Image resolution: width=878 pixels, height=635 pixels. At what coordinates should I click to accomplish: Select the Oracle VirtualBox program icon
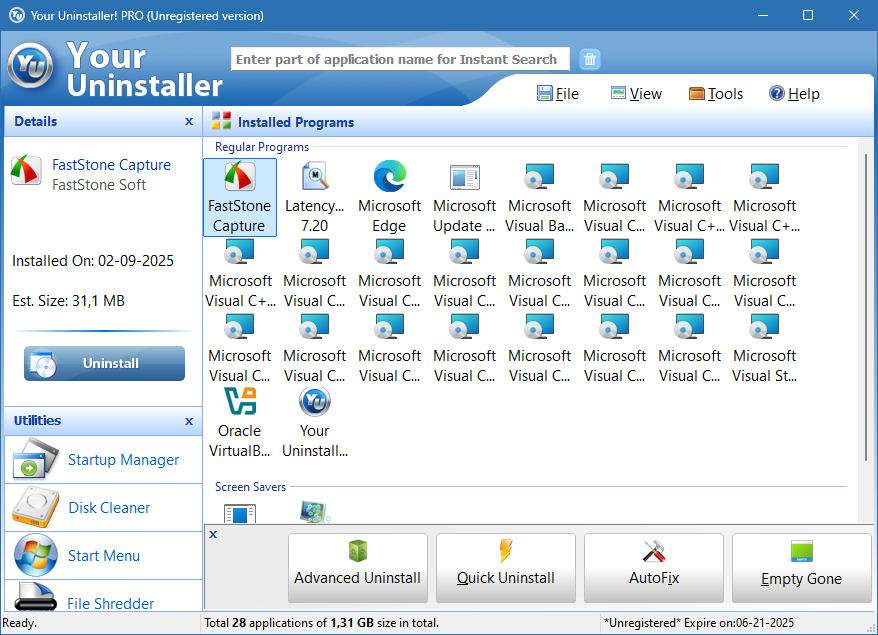coord(240,422)
